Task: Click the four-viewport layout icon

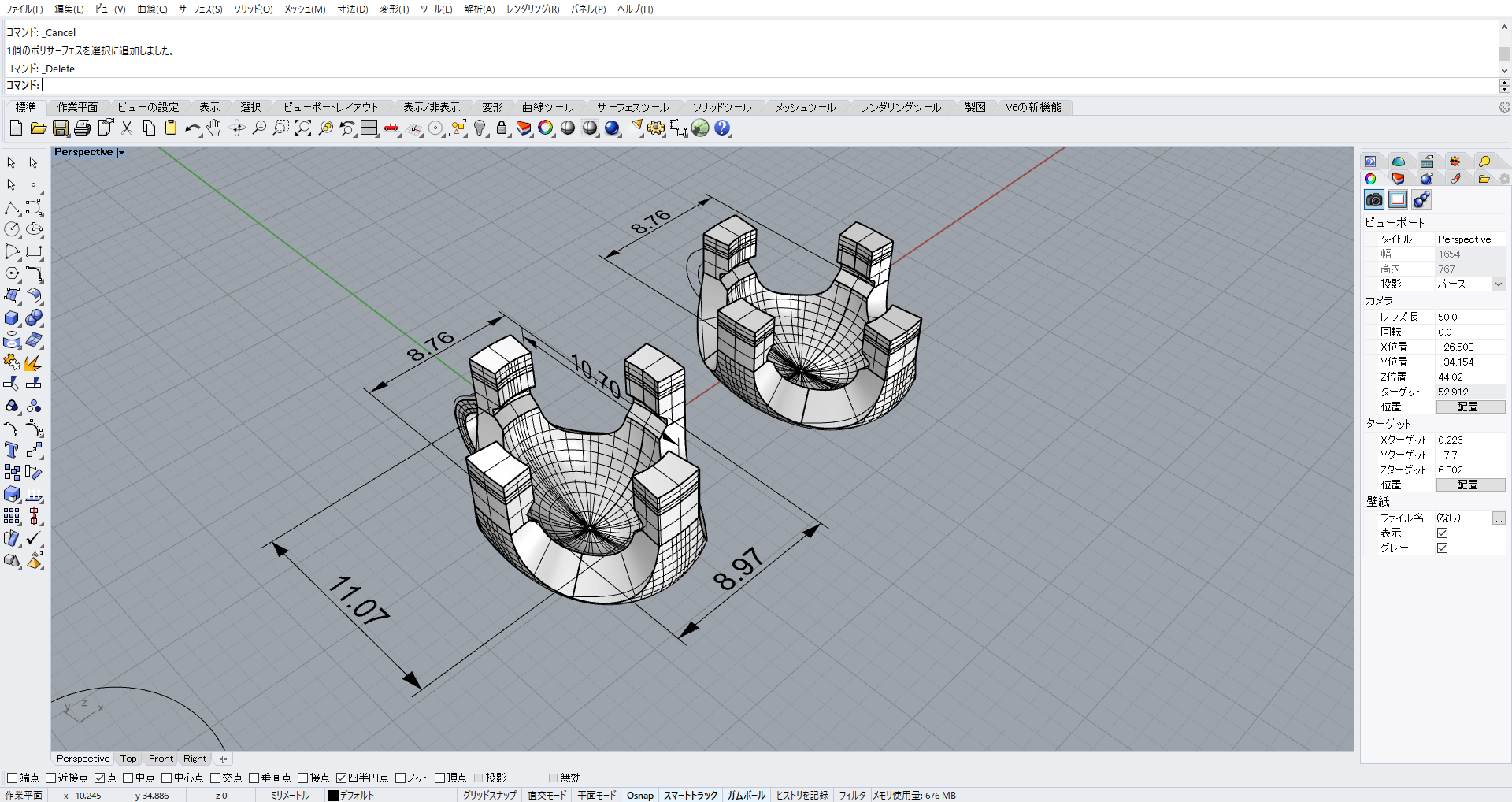Action: tap(369, 128)
